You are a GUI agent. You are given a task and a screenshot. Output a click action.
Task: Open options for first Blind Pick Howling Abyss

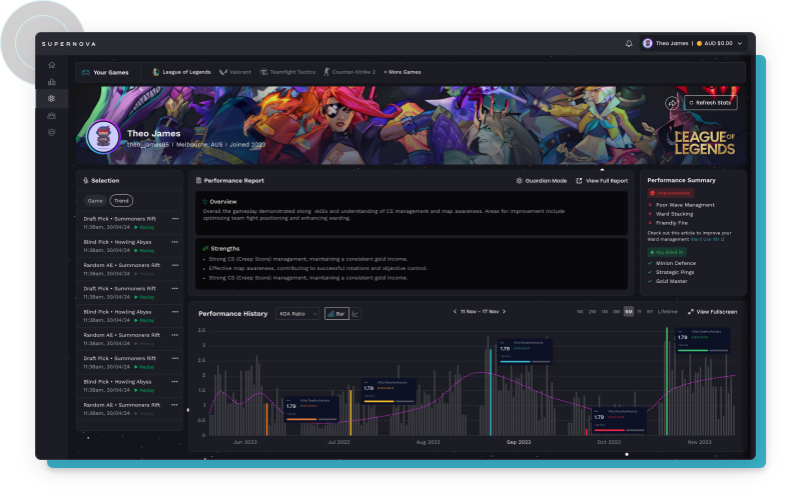(x=175, y=242)
